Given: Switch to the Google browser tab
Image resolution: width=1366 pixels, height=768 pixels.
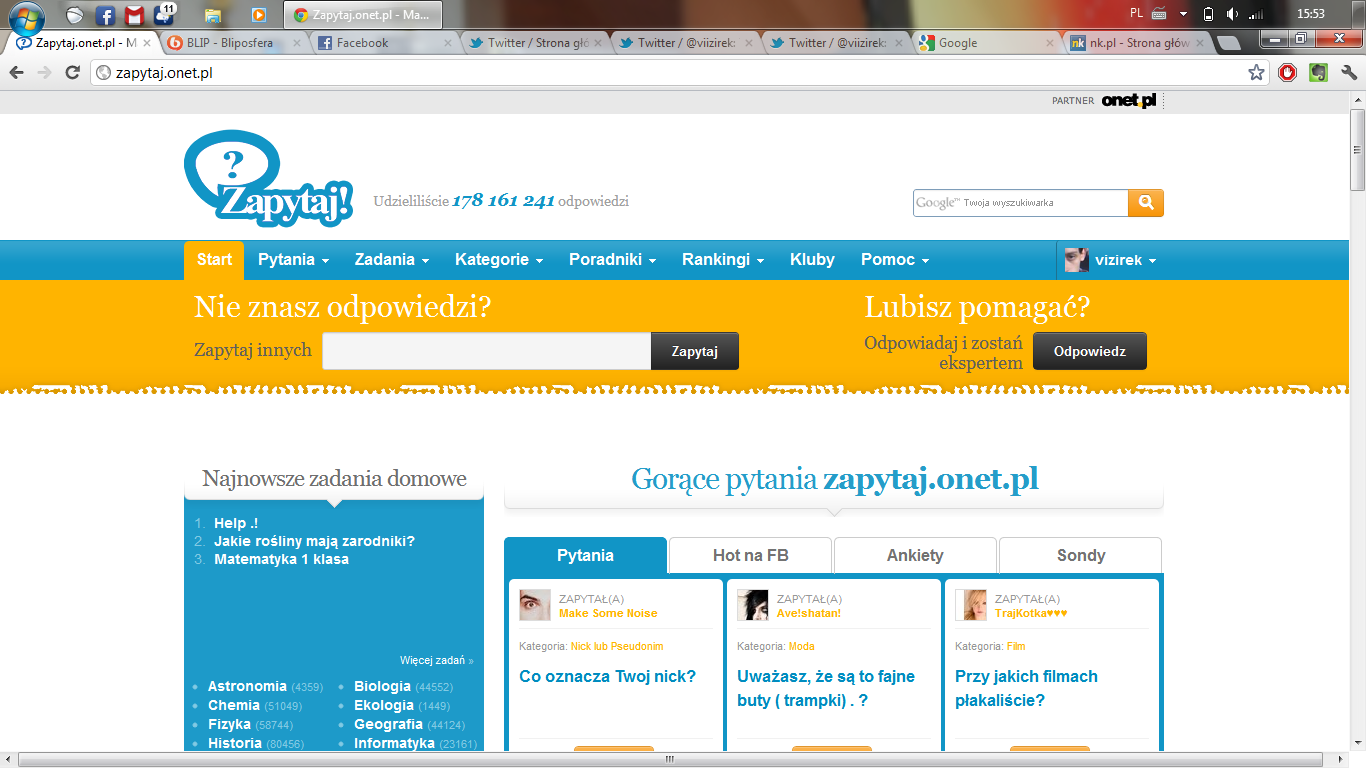Looking at the screenshot, I should click(x=985, y=43).
